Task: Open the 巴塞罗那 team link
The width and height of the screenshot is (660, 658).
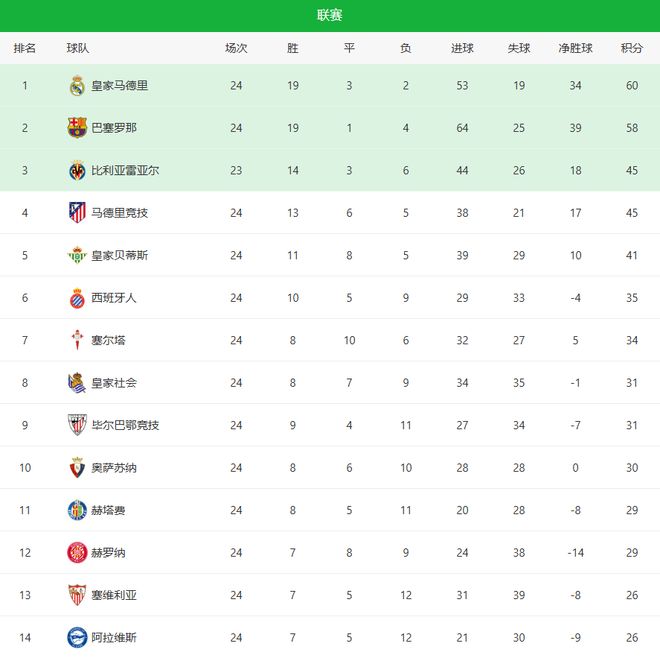Action: pyautogui.click(x=114, y=128)
